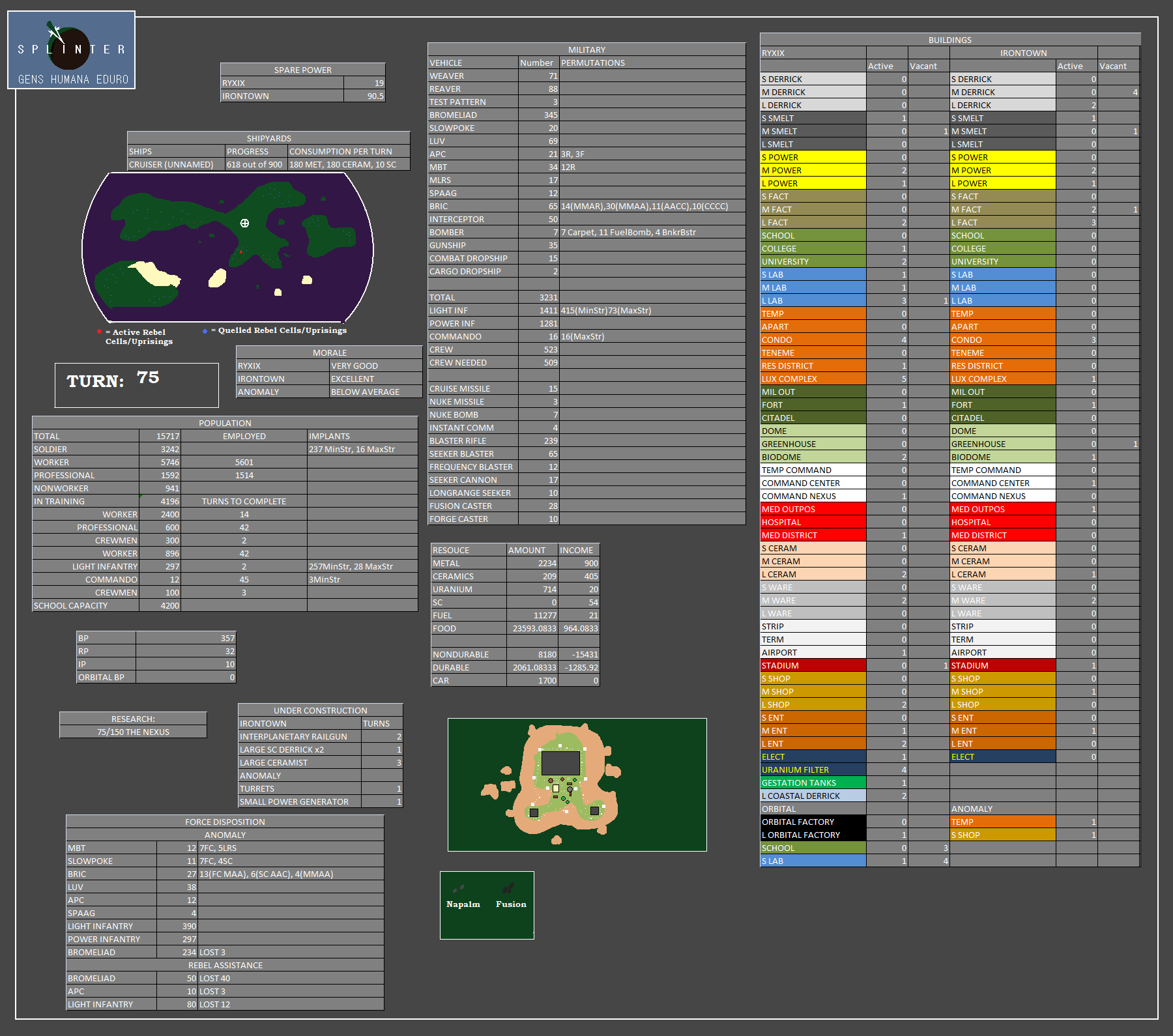1173x1036 pixels.
Task: Select the Fusion icon
Action: (508, 889)
